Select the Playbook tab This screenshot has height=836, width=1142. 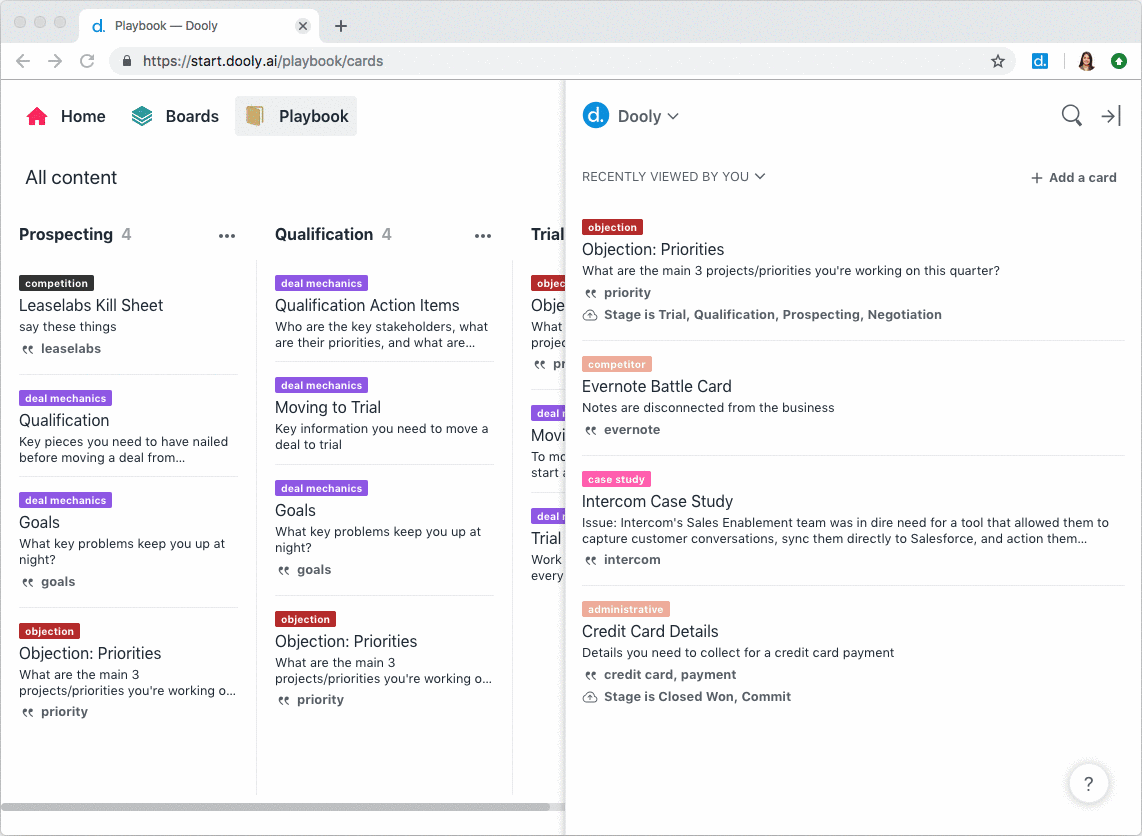tap(297, 116)
